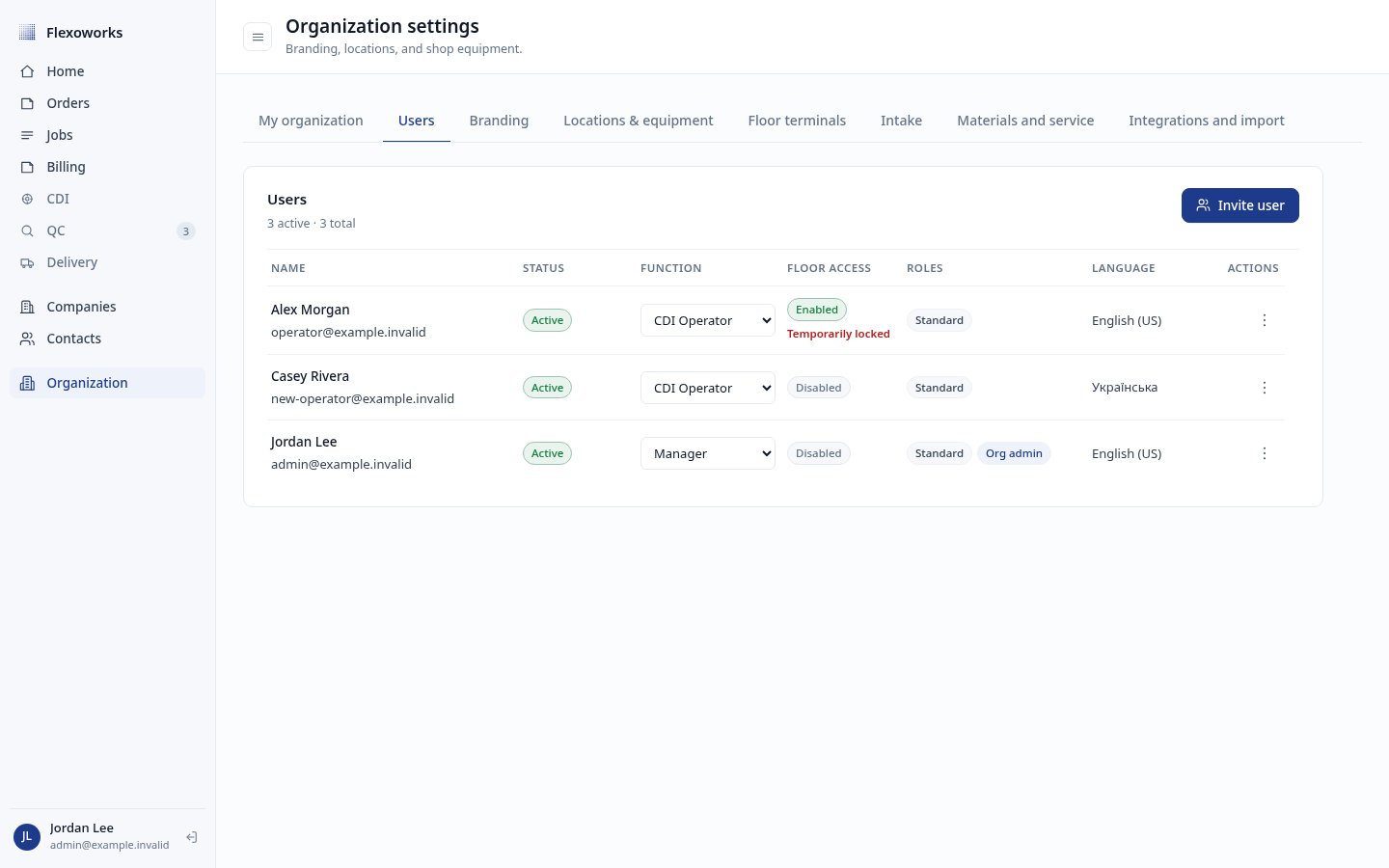Click Jordan Lee's Disabled floor access badge
The height and width of the screenshot is (868, 1389).
pos(818,453)
